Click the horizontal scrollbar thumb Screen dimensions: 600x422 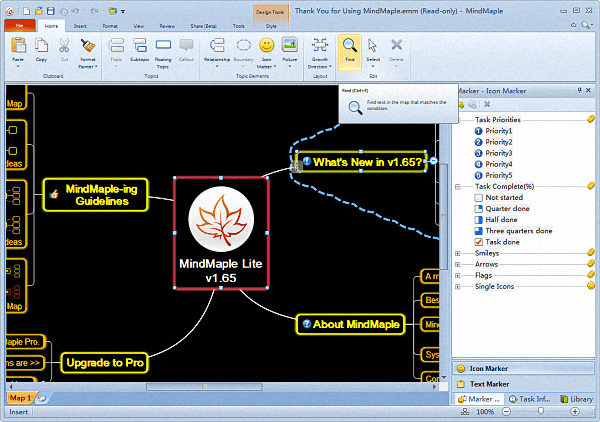(x=204, y=387)
